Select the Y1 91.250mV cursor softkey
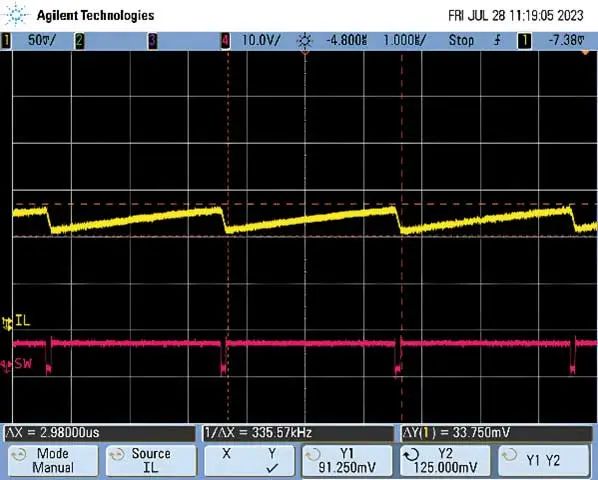The height and width of the screenshot is (480, 598). (347, 460)
